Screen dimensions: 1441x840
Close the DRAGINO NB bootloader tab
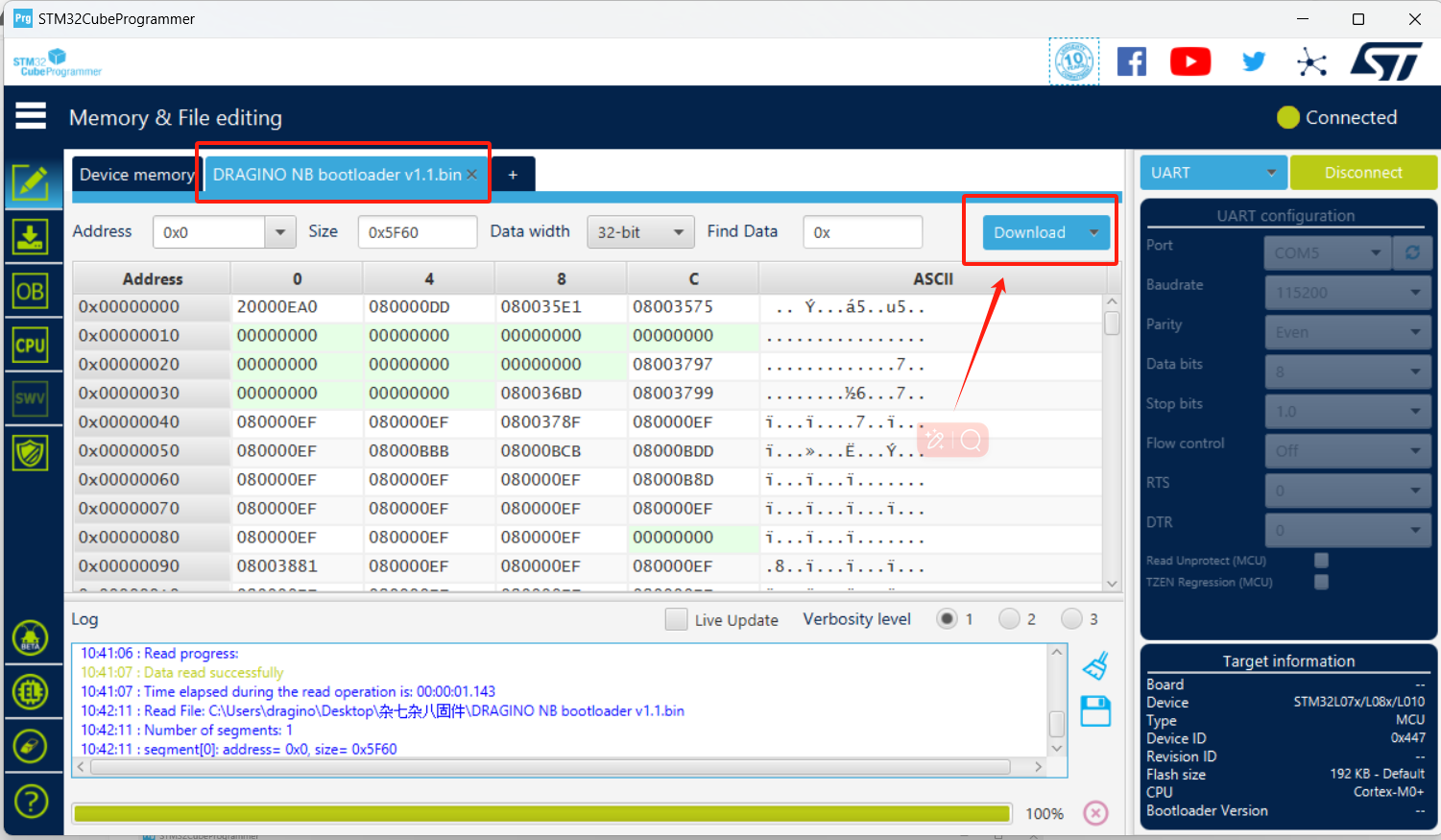click(471, 175)
